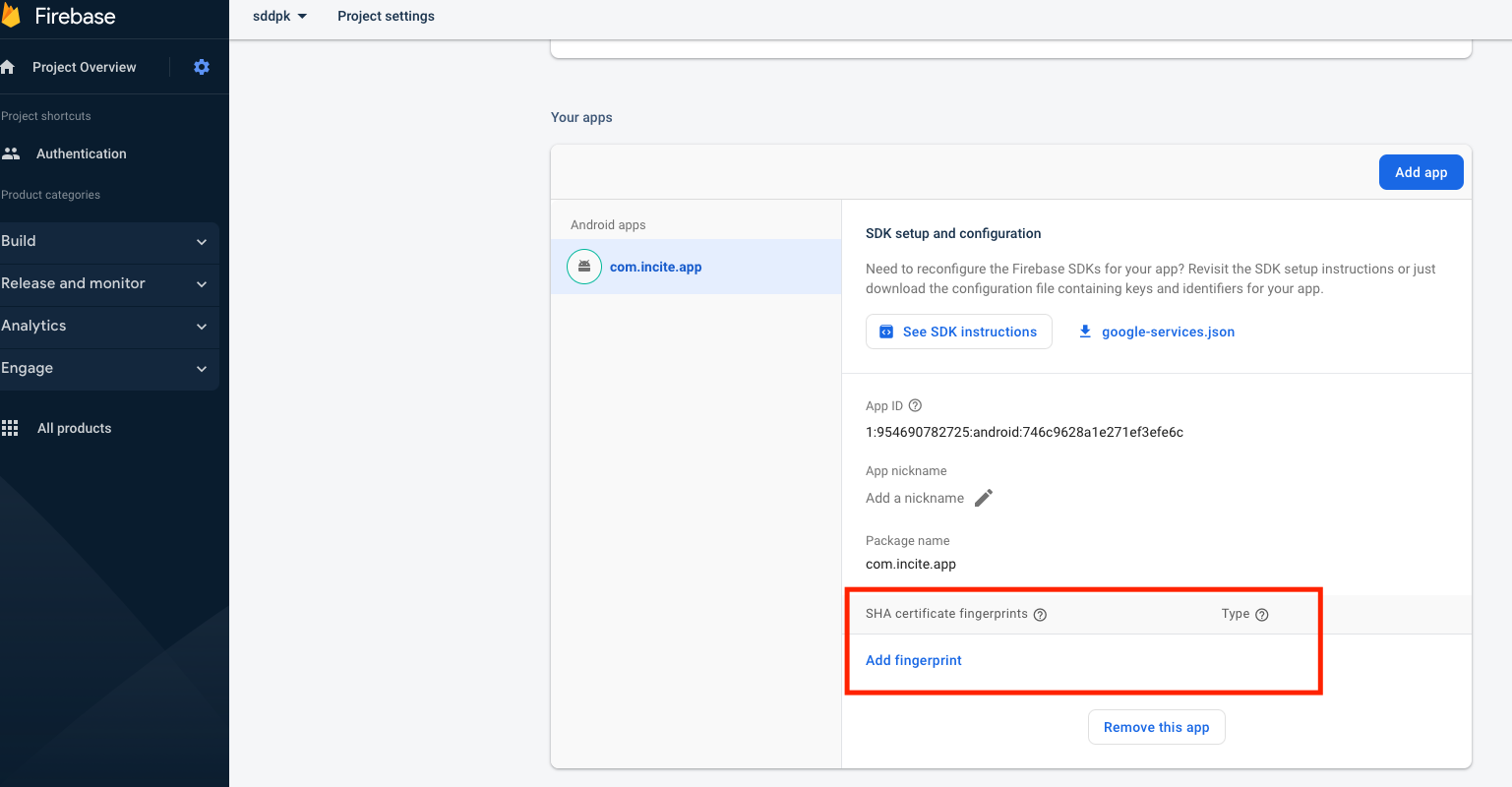Screen dimensions: 1512x787
Task: Click the App ID help icon
Action: click(x=915, y=405)
